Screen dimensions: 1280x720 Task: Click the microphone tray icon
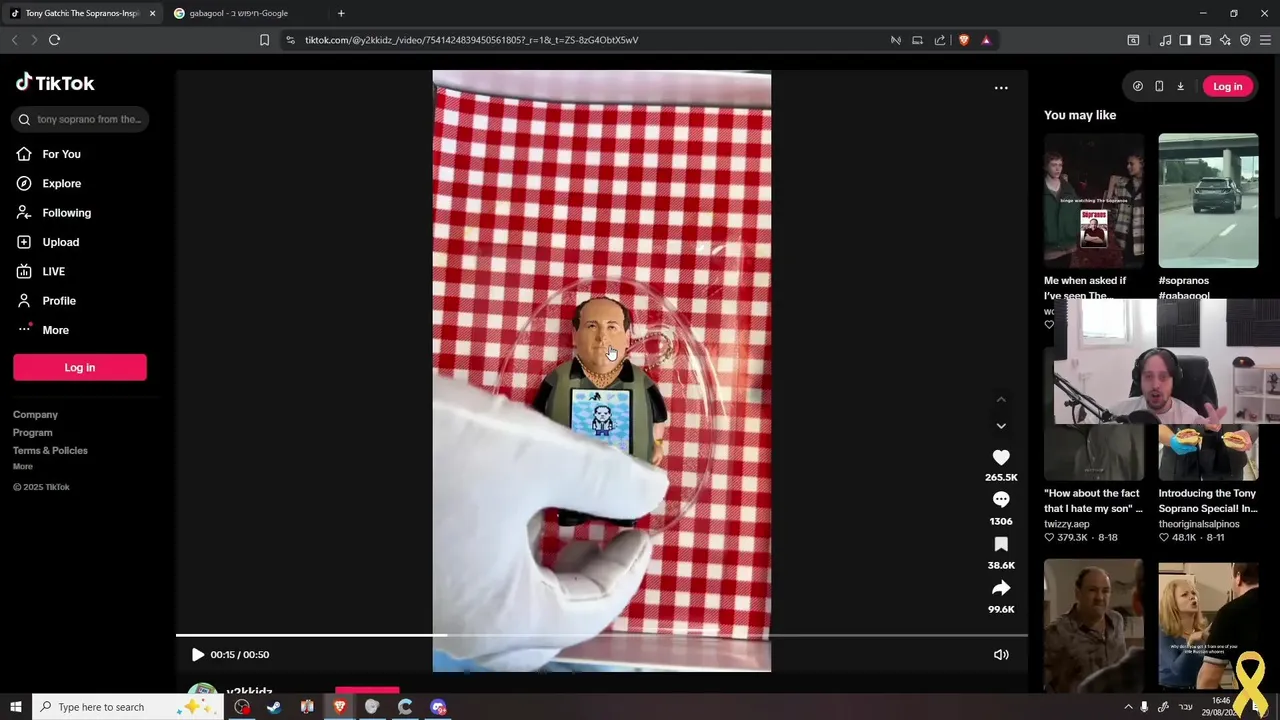(1144, 707)
